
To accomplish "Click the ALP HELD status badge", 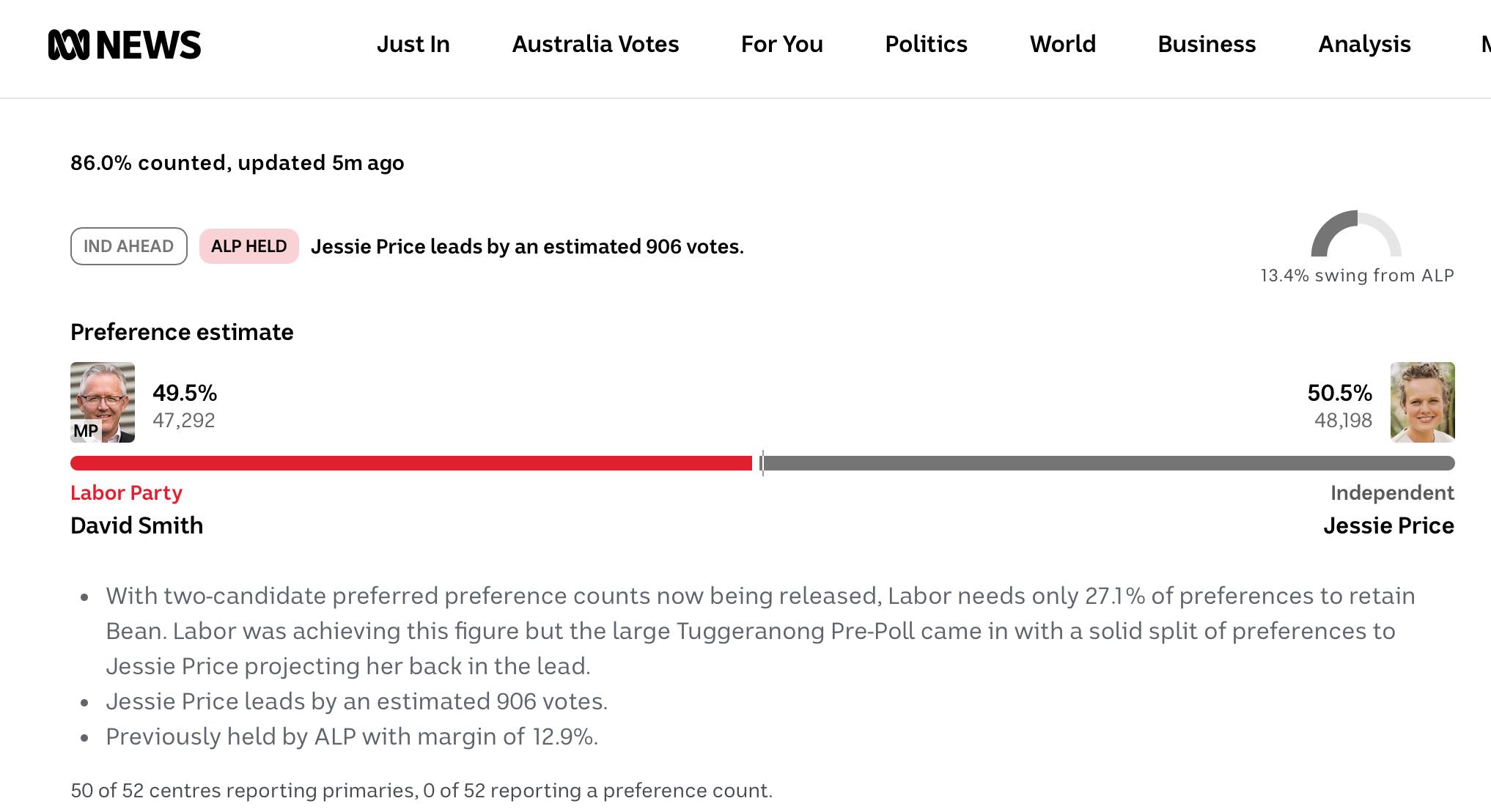I will (249, 246).
